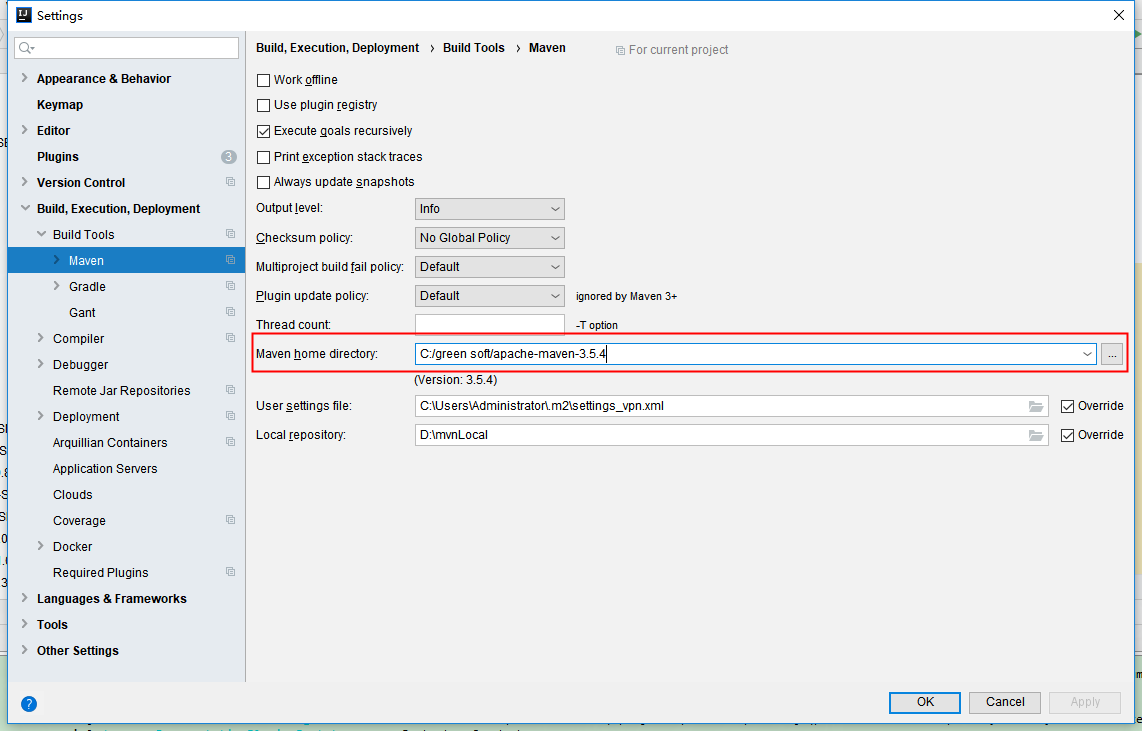Click the ellipsis browse button for Maven home
The height and width of the screenshot is (731, 1142).
[x=1112, y=353]
